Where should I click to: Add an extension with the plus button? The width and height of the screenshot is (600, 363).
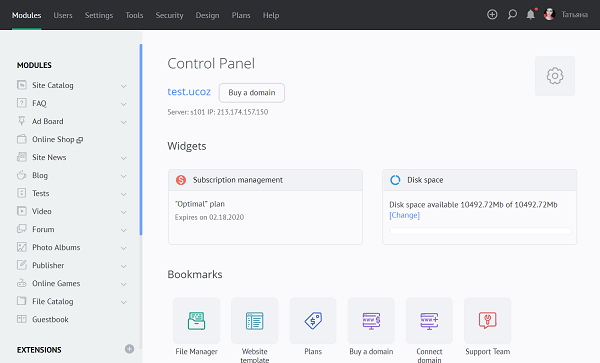[x=129, y=349]
